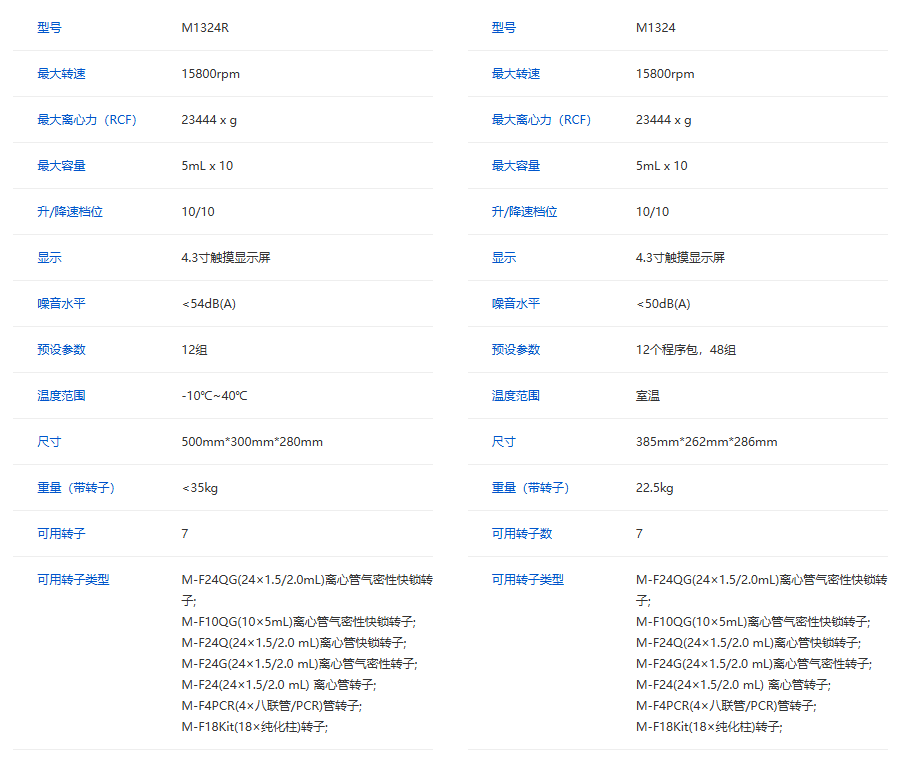The height and width of the screenshot is (762, 916).
Task: Click the M1324 model value in right table
Action: [655, 28]
